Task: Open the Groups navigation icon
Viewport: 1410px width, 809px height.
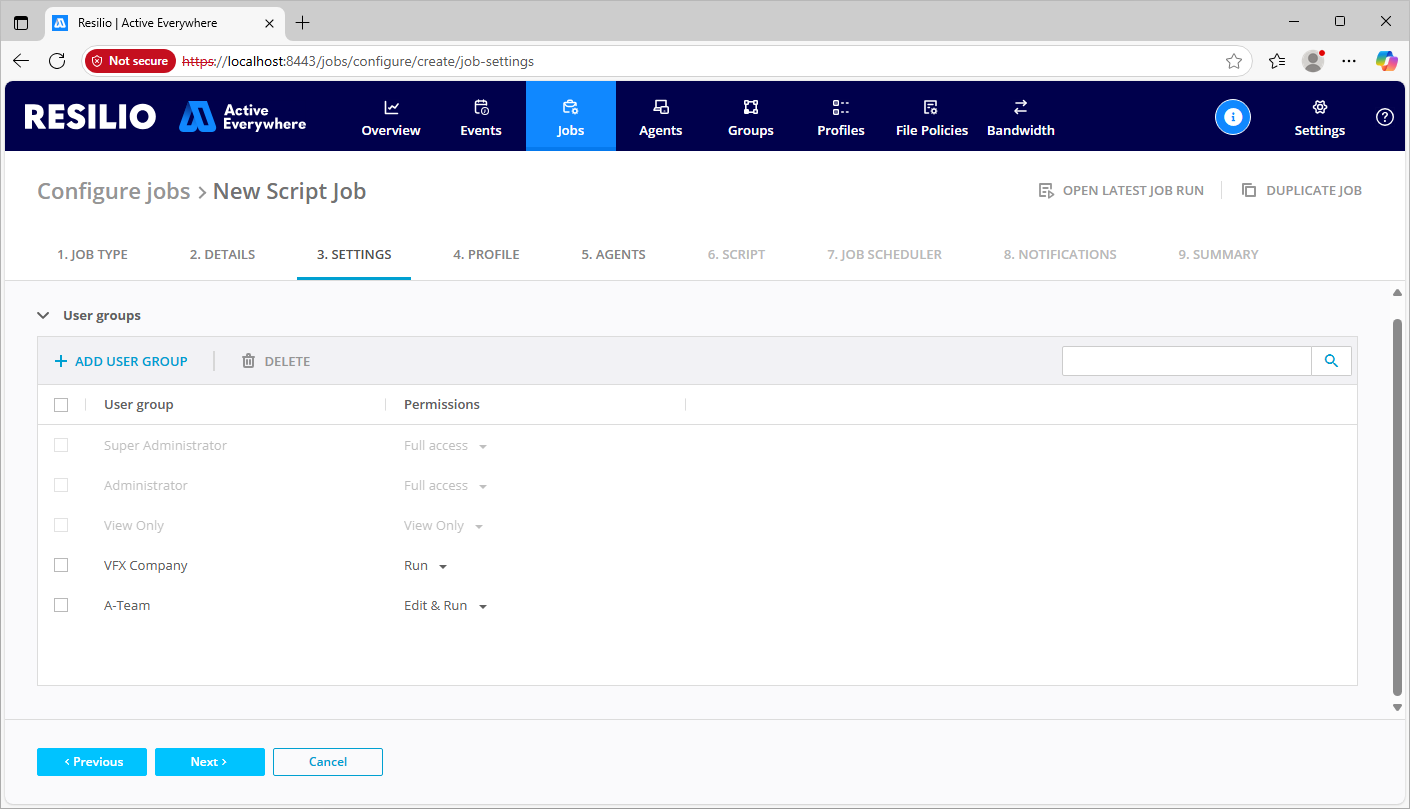Action: (750, 108)
